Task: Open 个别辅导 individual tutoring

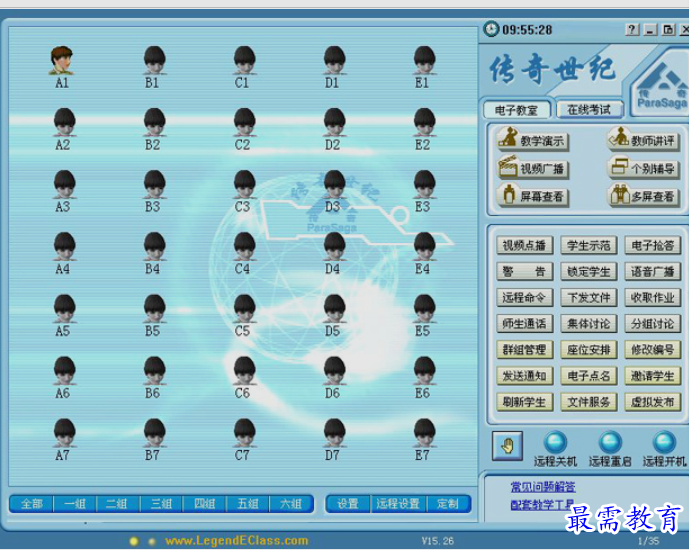Action: click(643, 167)
